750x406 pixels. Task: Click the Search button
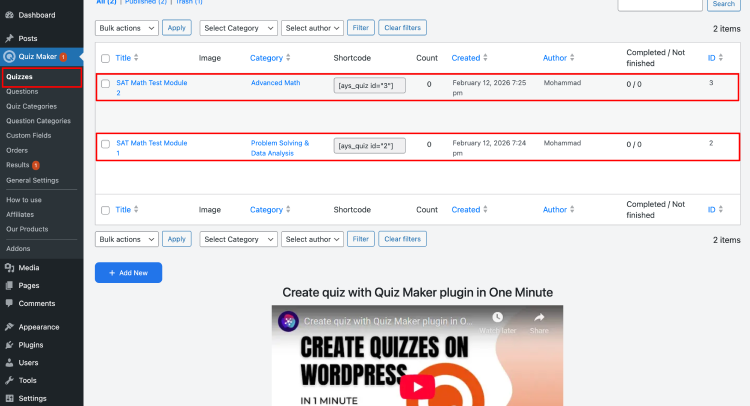click(724, 4)
